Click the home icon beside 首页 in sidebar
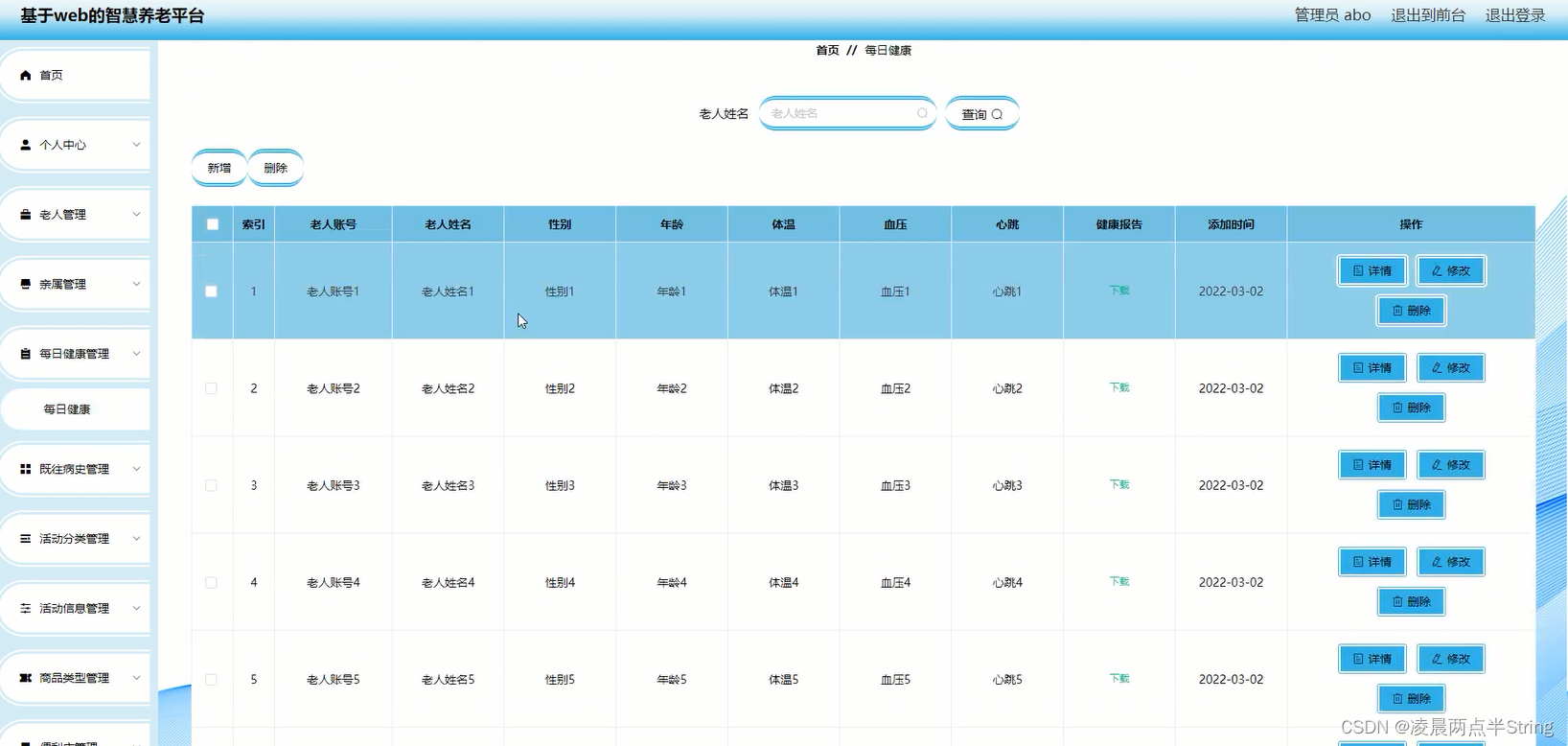Image resolution: width=1568 pixels, height=746 pixels. [x=26, y=75]
